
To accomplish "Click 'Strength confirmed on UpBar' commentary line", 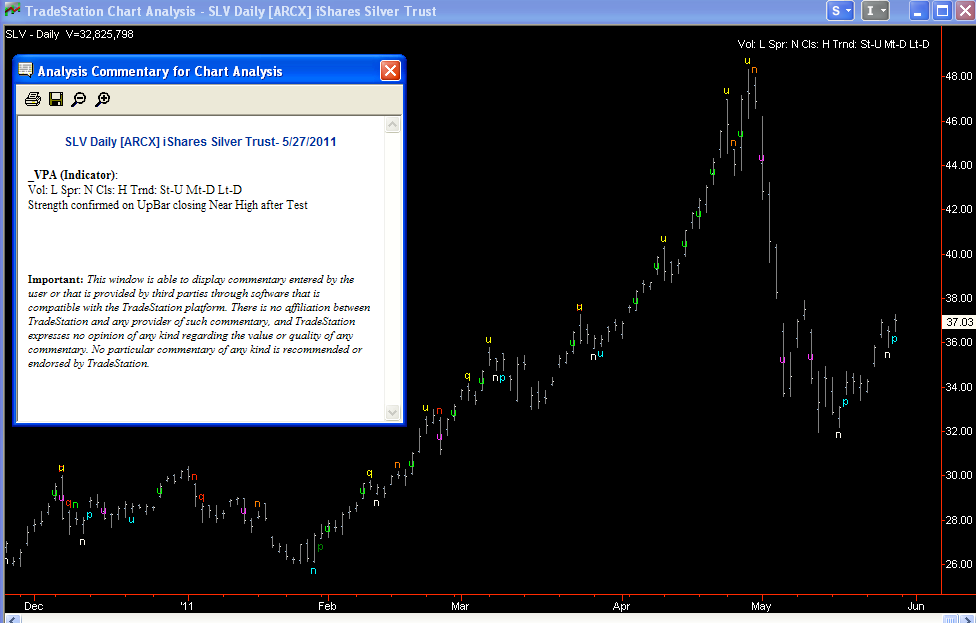I will coord(167,205).
